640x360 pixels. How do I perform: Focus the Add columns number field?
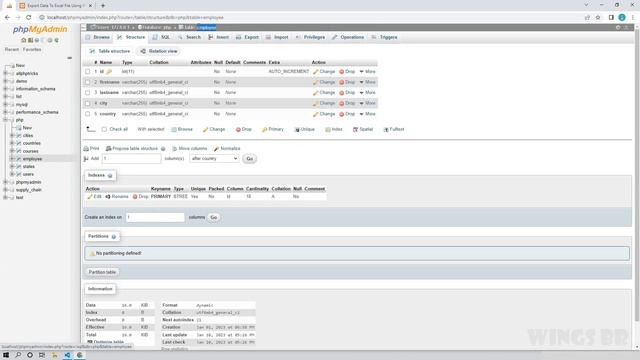131,158
